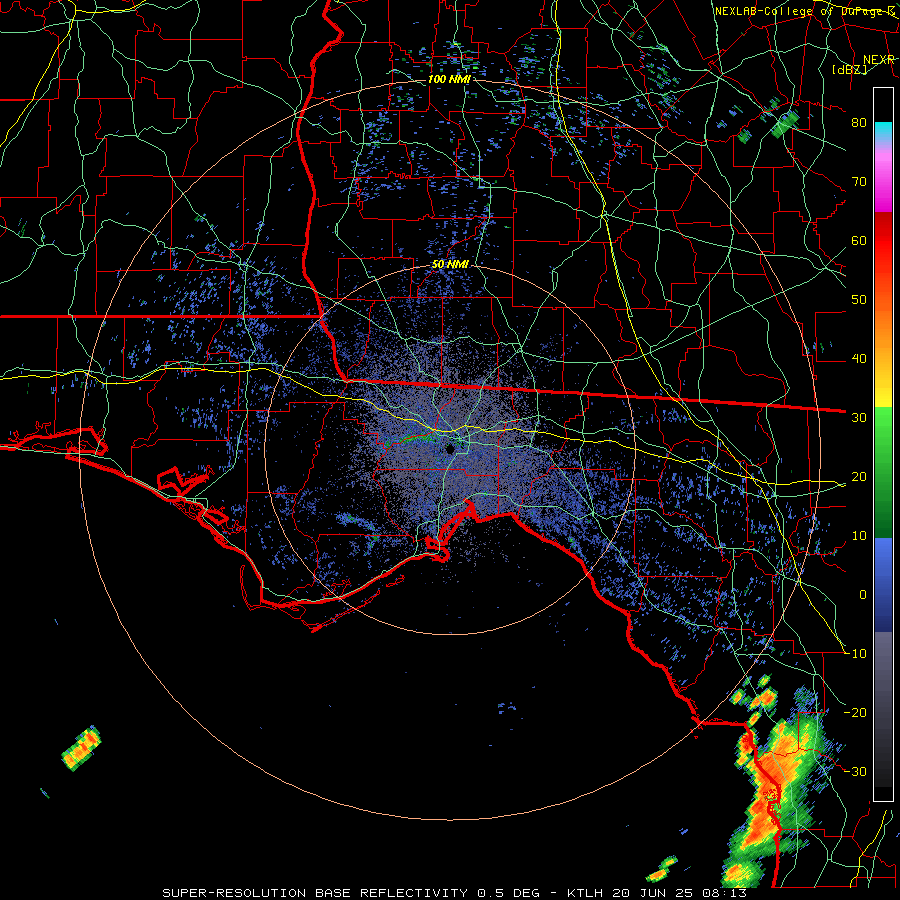Click the gray segment of the reflectivity color bar
The width and height of the screenshot is (900, 900).
click(883, 677)
